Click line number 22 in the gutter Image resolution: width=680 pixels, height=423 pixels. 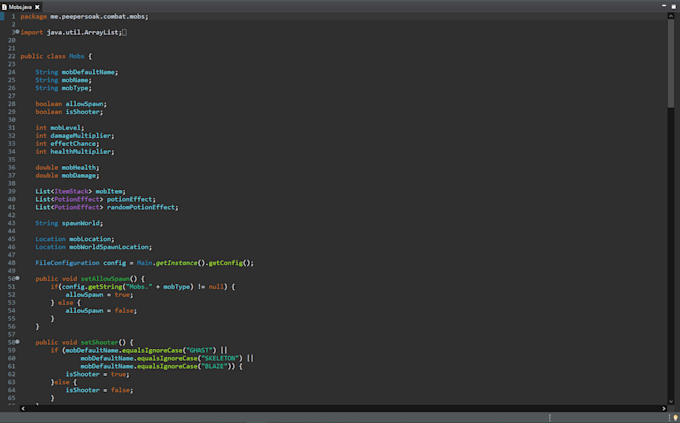pyautogui.click(x=12, y=56)
